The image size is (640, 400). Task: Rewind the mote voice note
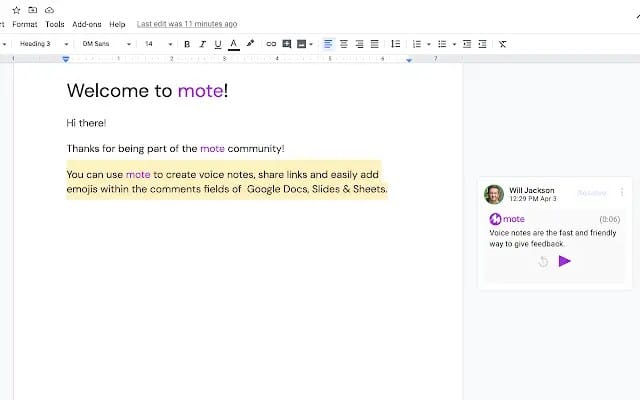coord(543,261)
